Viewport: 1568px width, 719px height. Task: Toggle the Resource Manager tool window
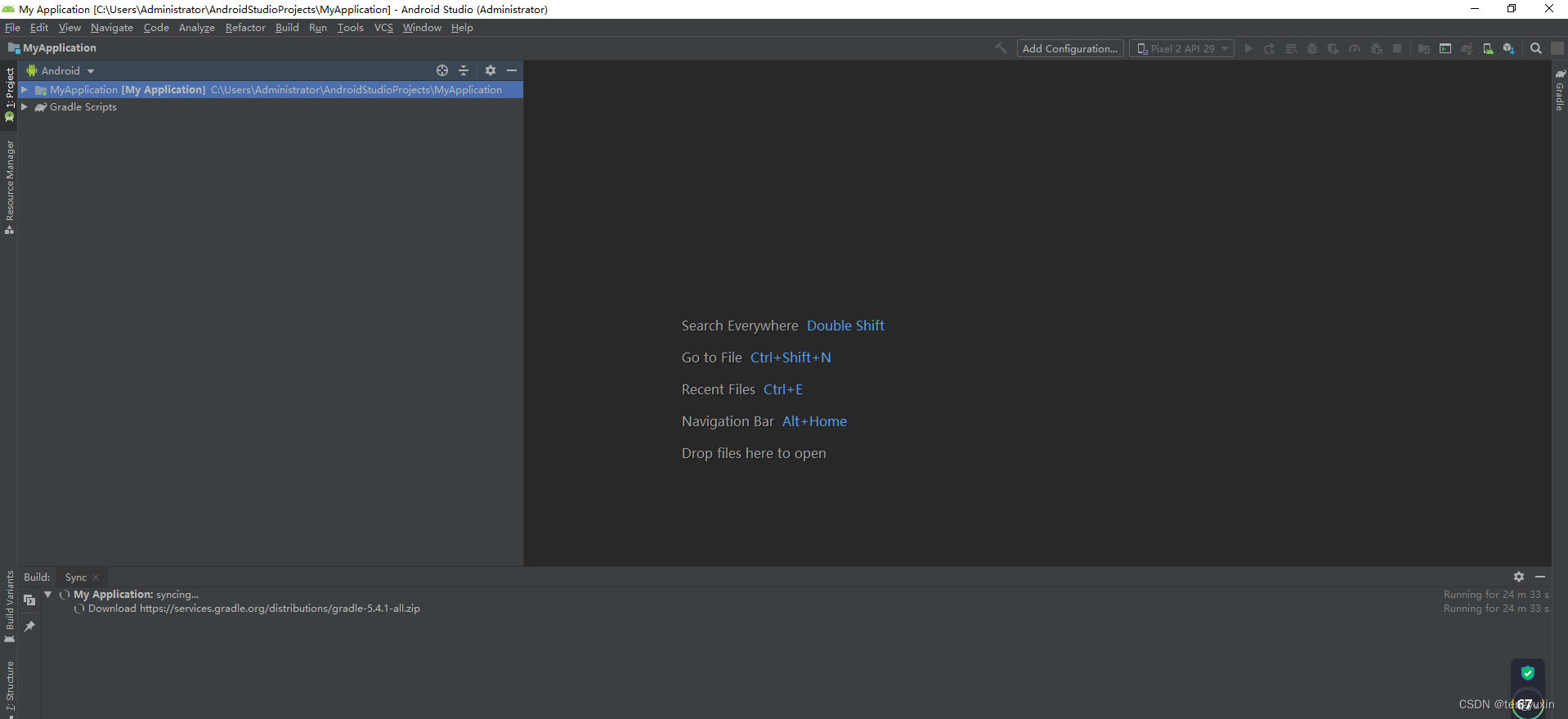[9, 187]
